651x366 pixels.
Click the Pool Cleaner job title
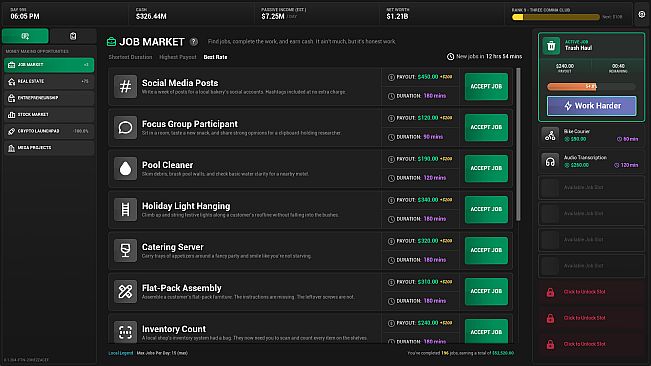(167, 165)
